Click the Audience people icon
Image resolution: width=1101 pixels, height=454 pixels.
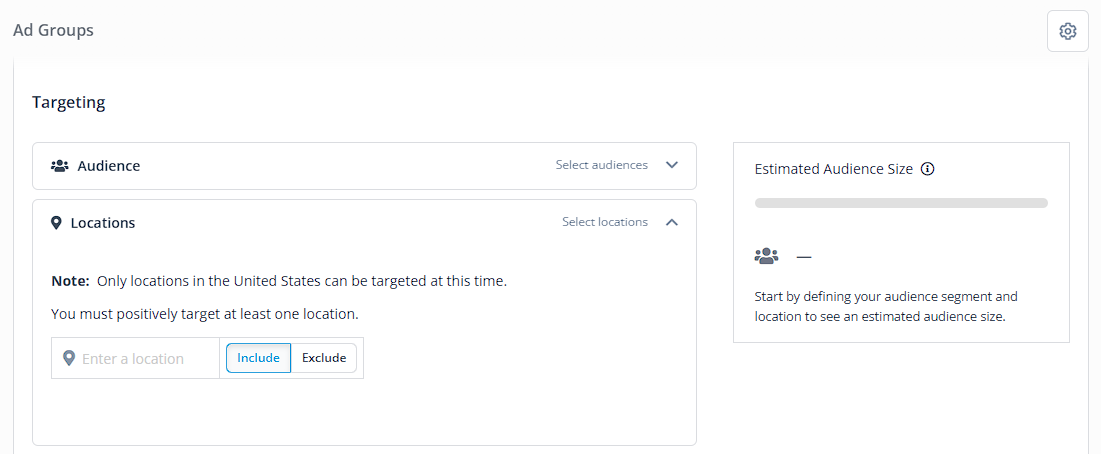click(60, 166)
